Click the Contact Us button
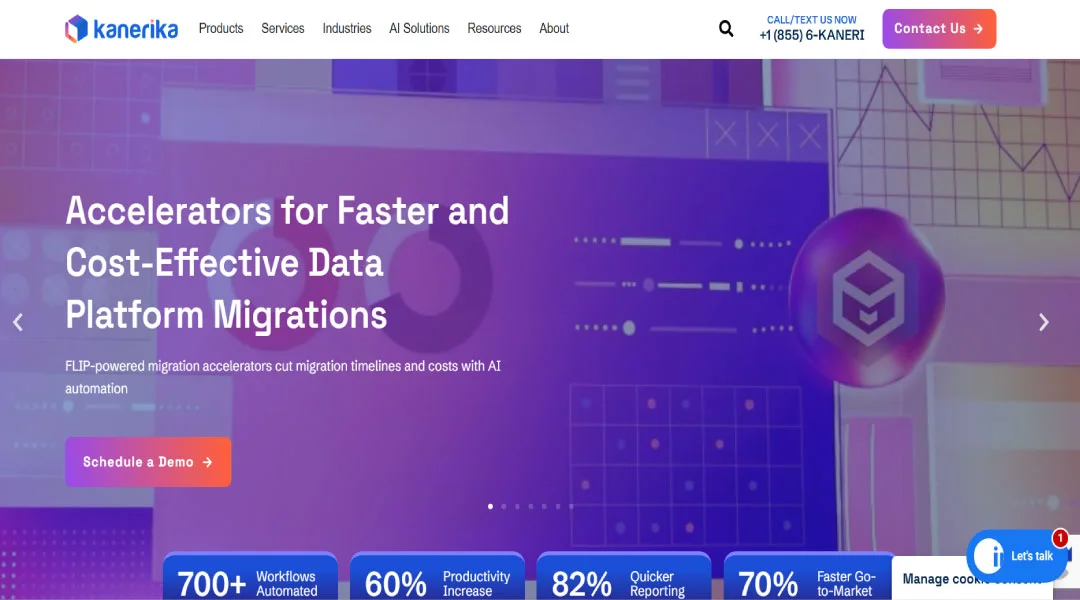1080x600 pixels. 939,29
